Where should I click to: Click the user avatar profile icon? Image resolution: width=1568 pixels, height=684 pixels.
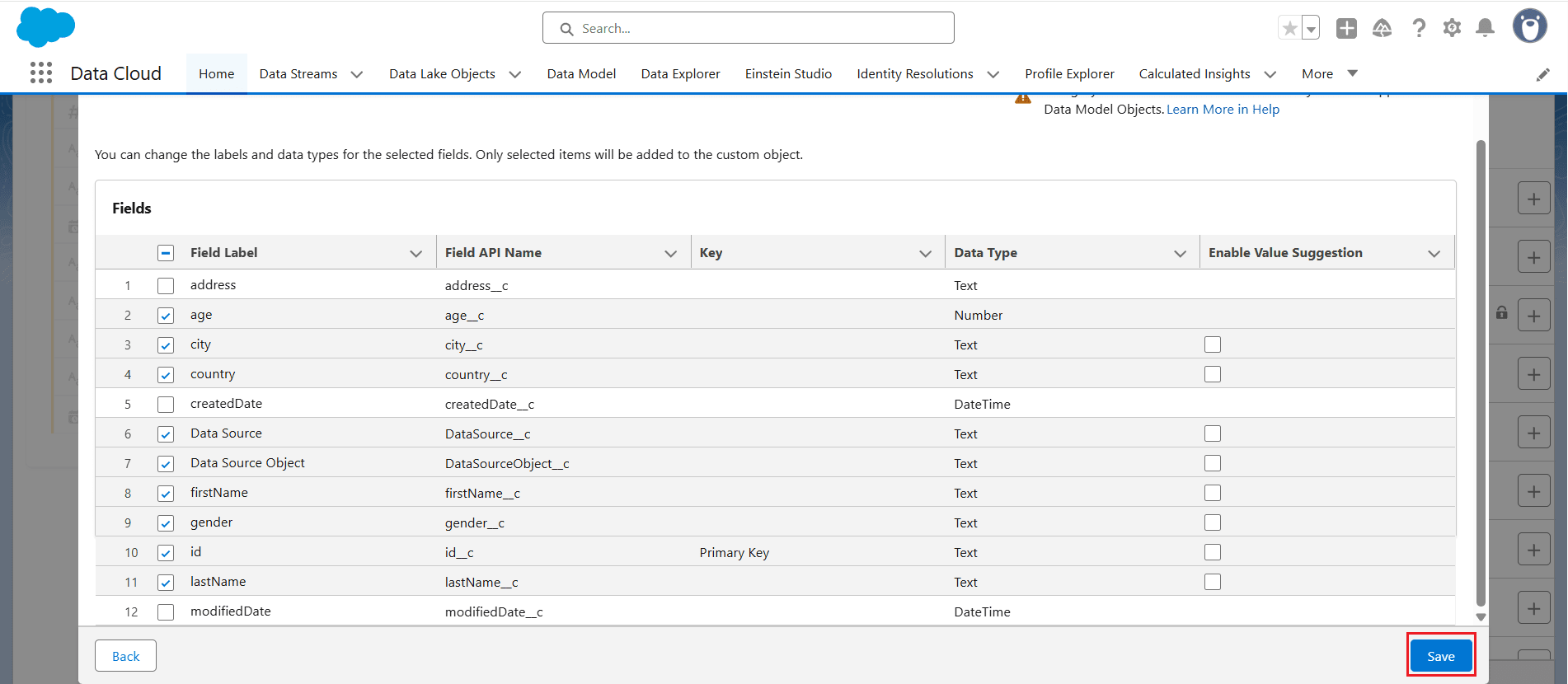1529,26
